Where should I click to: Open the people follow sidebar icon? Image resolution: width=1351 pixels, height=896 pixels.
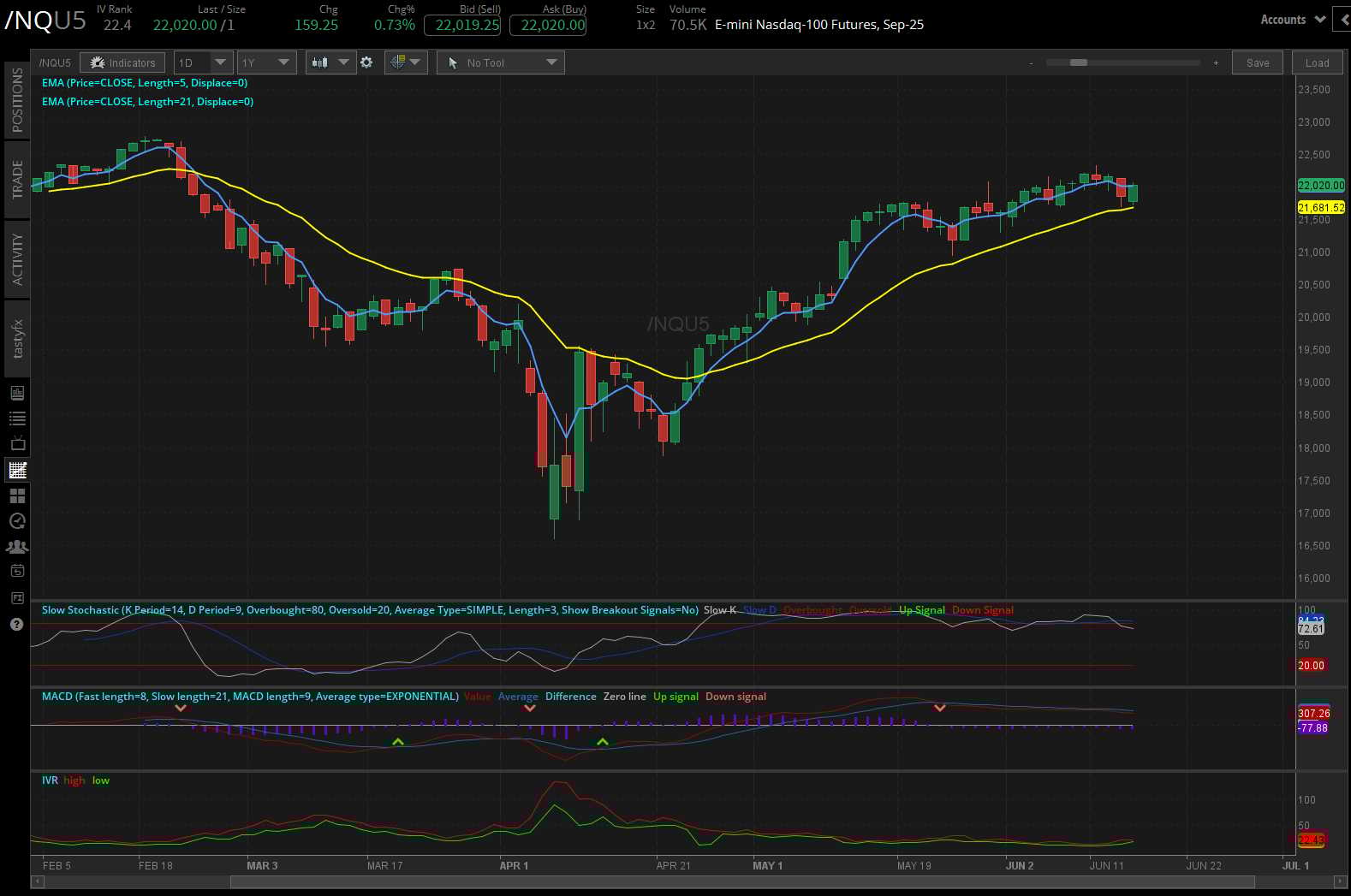pyautogui.click(x=17, y=546)
